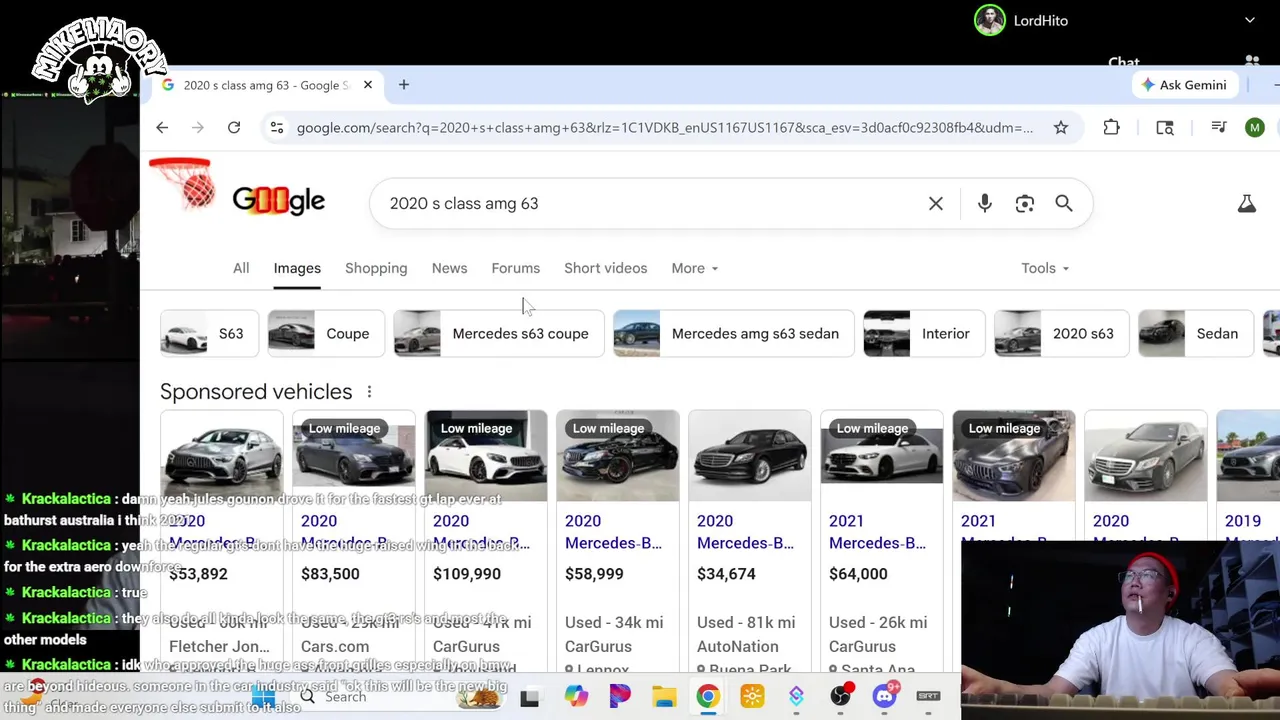
Task: Select the Coupe filter chip
Action: 326,334
